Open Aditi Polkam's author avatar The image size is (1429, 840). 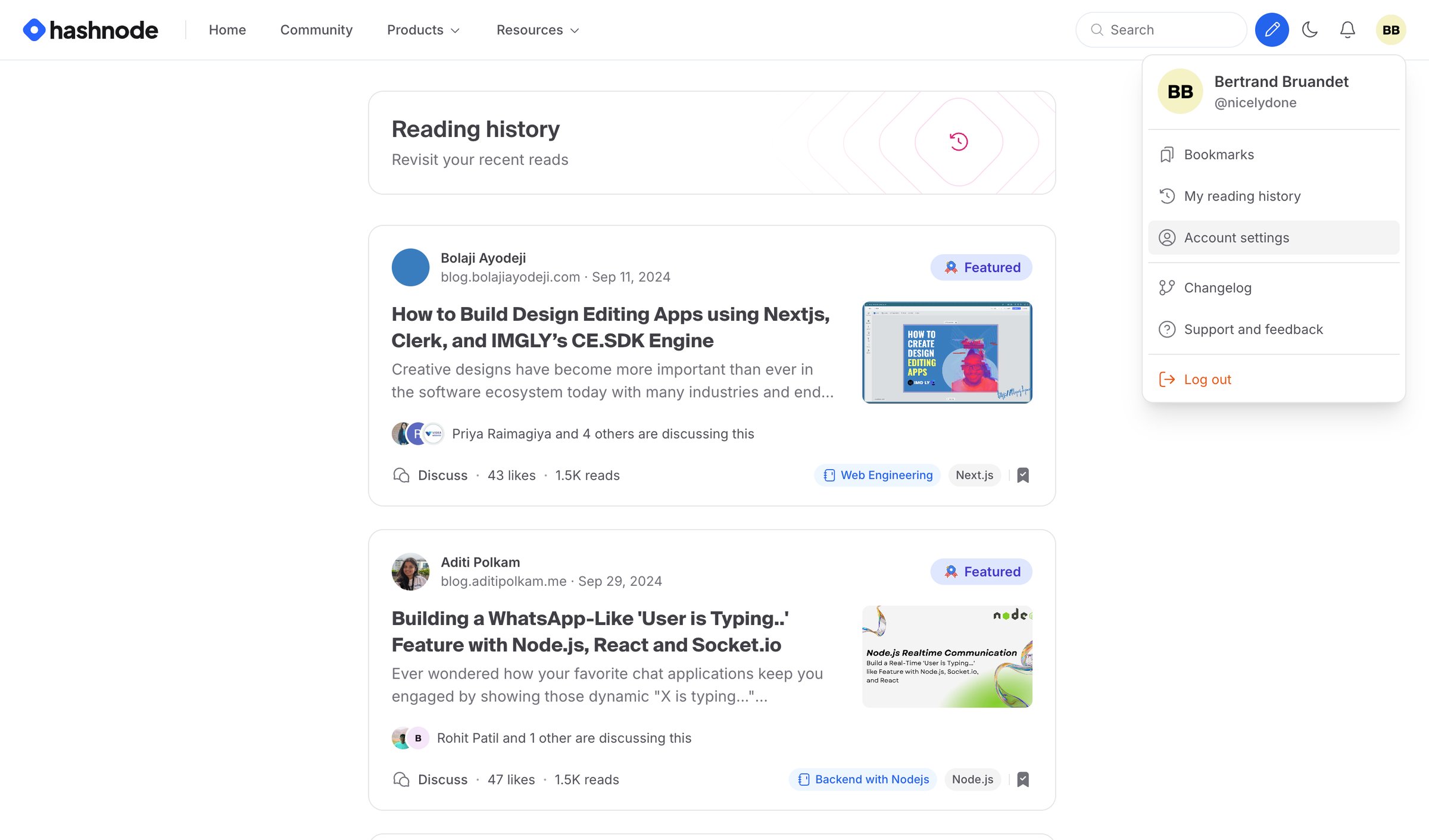click(410, 572)
